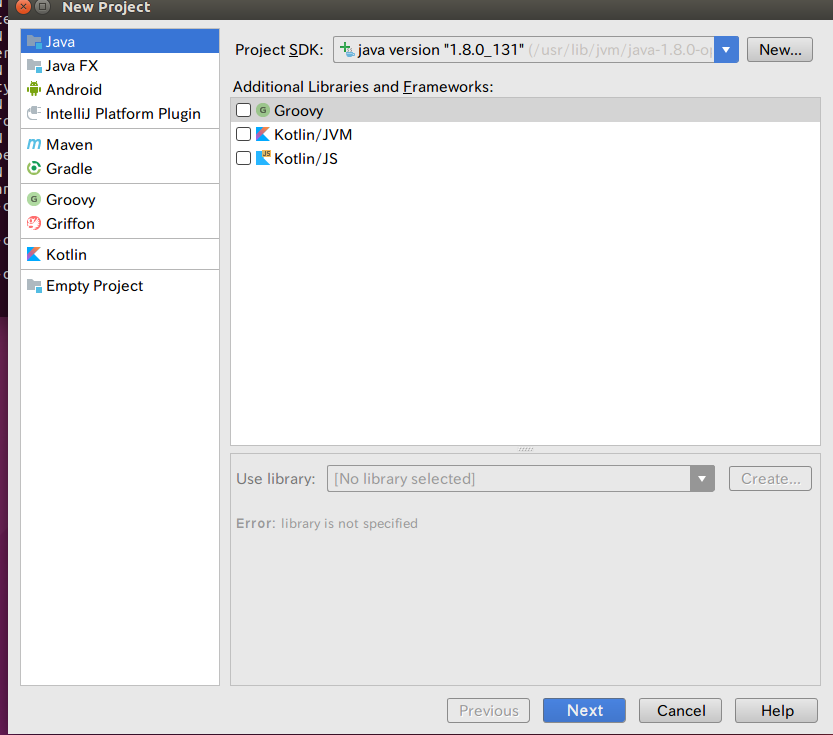Viewport: 833px width, 735px height.
Task: Select Kotlin project type in sidebar
Action: tap(120, 254)
